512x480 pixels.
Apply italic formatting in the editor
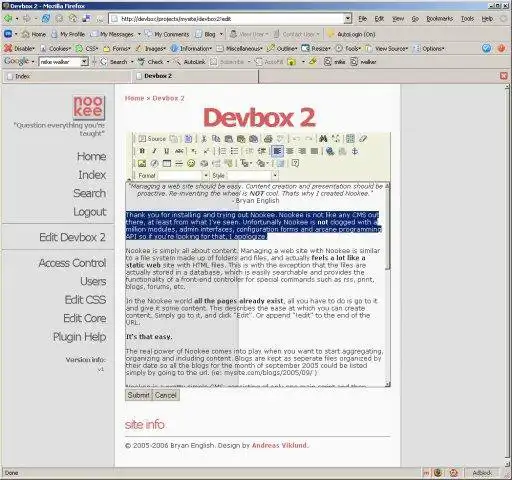coord(154,151)
